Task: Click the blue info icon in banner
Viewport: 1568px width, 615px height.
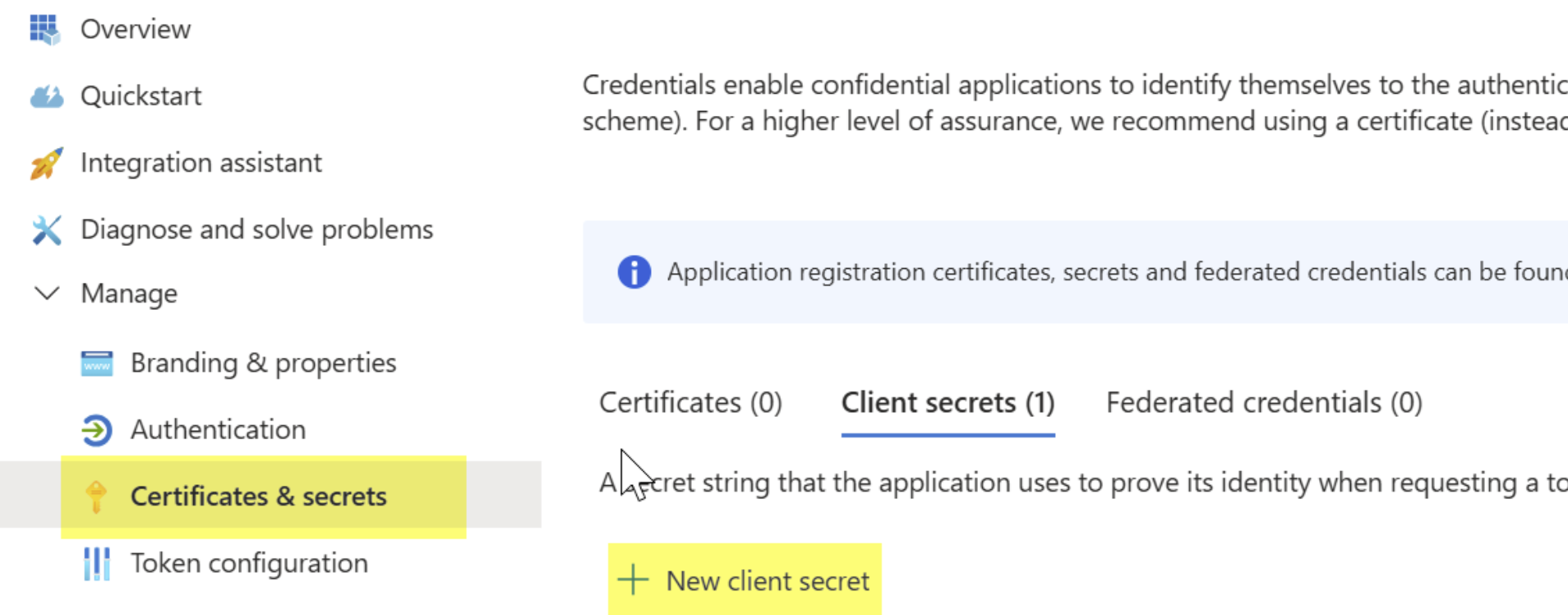Action: 634,271
